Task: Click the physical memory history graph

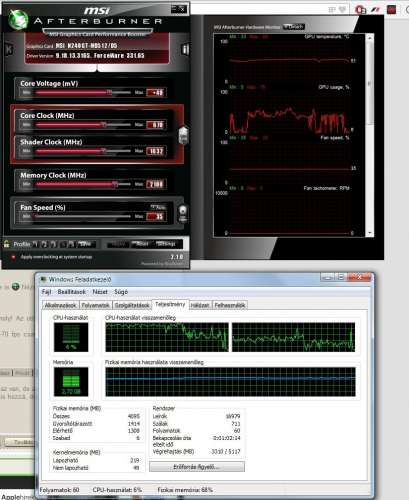Action: coord(230,382)
